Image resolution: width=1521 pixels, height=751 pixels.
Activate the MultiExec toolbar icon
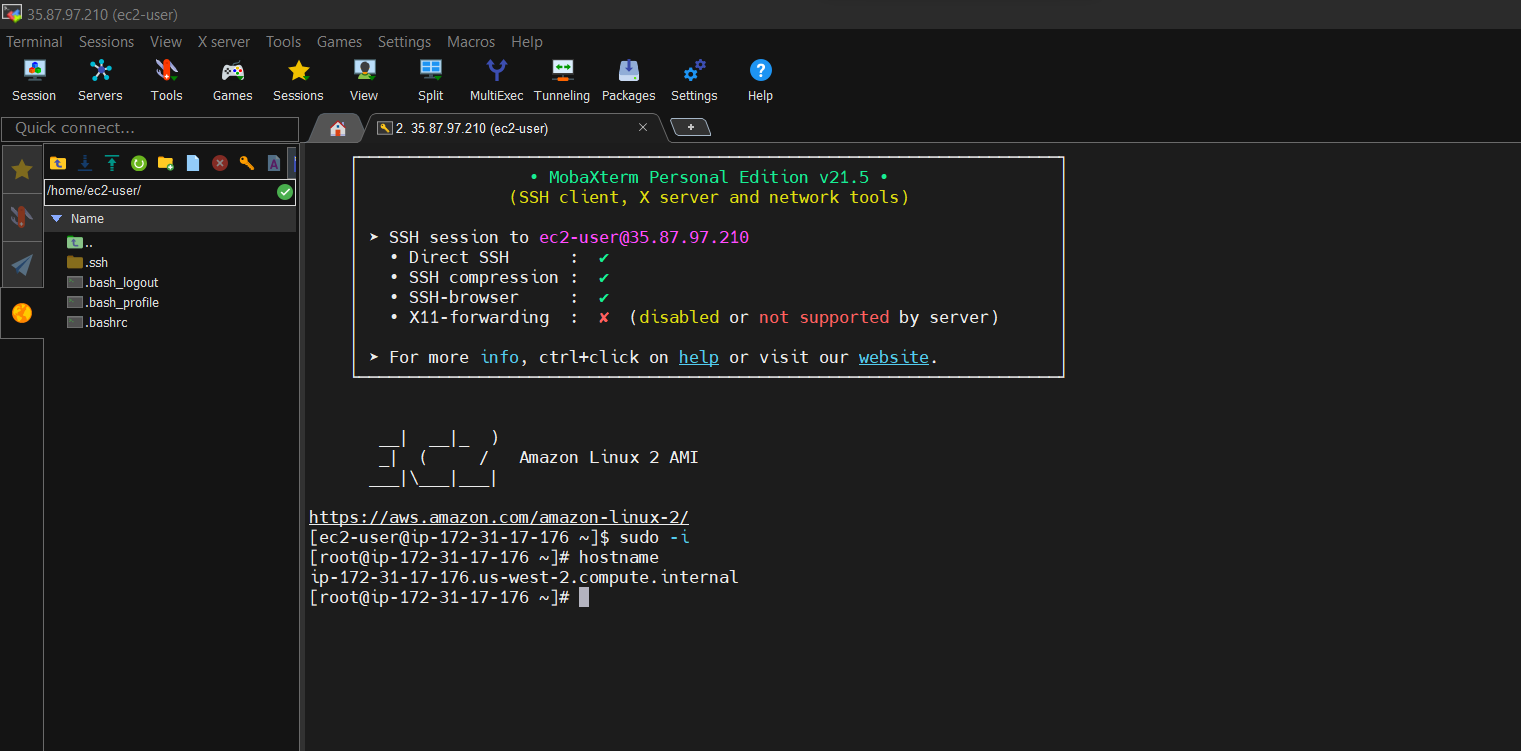497,80
